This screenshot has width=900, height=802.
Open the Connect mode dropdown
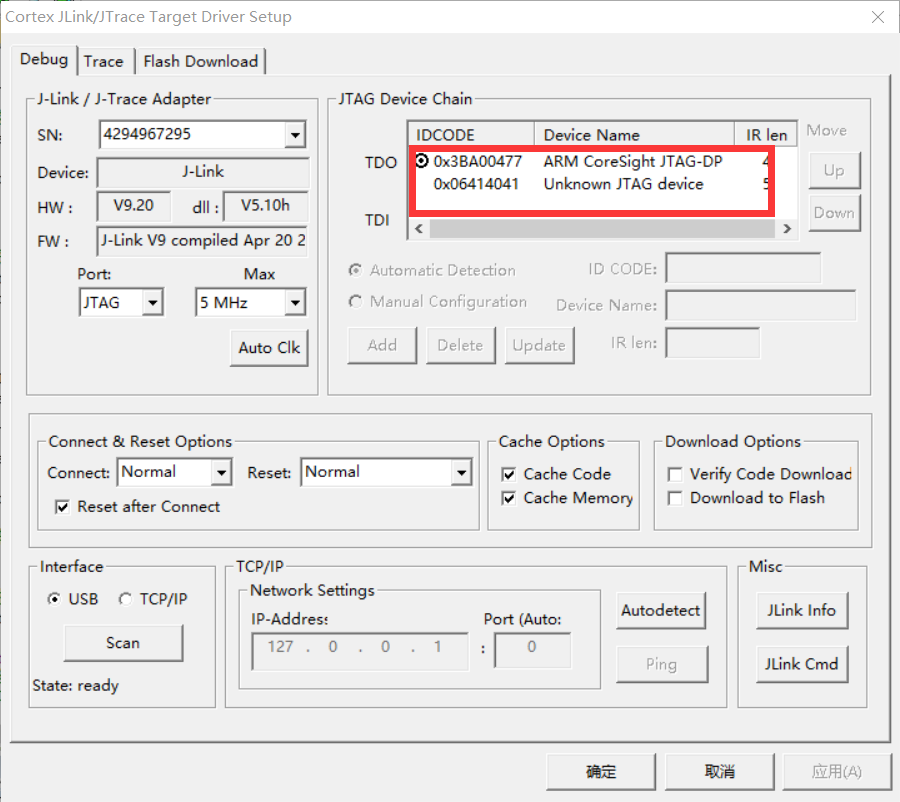tap(221, 472)
